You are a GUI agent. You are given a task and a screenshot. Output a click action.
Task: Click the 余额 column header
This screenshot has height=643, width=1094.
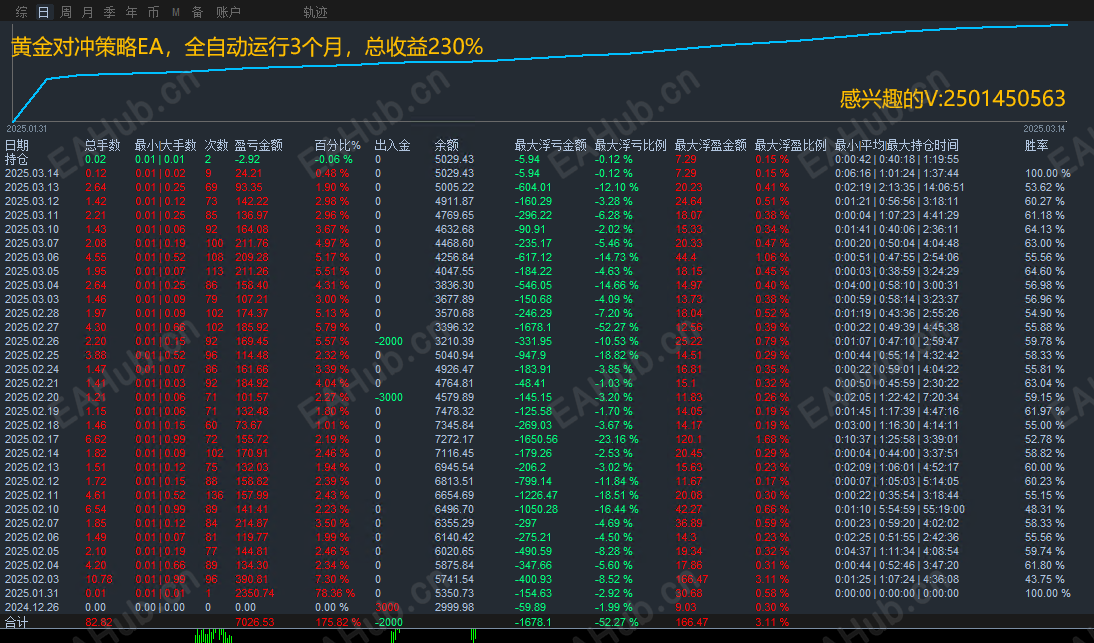[x=447, y=145]
